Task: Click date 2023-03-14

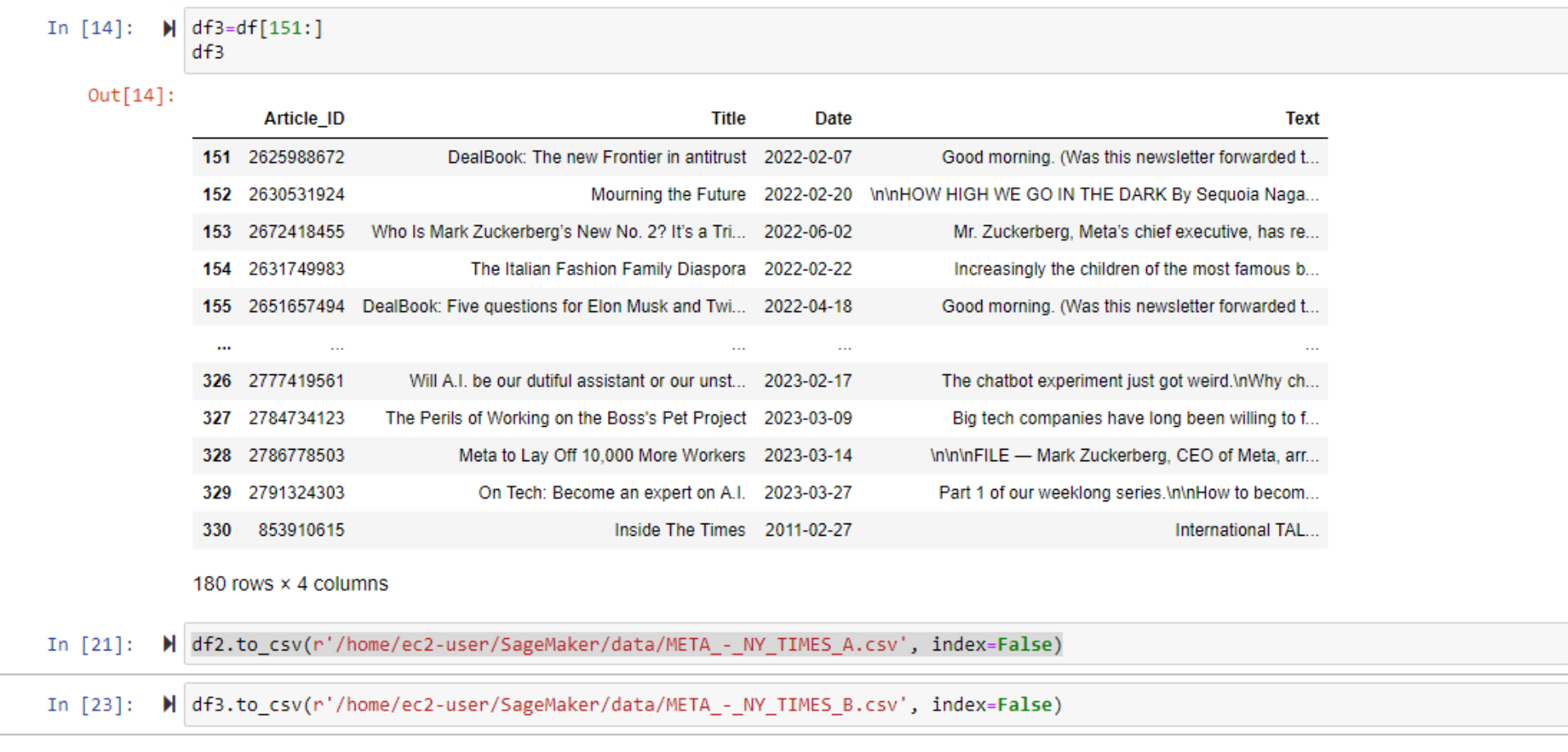Action: 808,455
